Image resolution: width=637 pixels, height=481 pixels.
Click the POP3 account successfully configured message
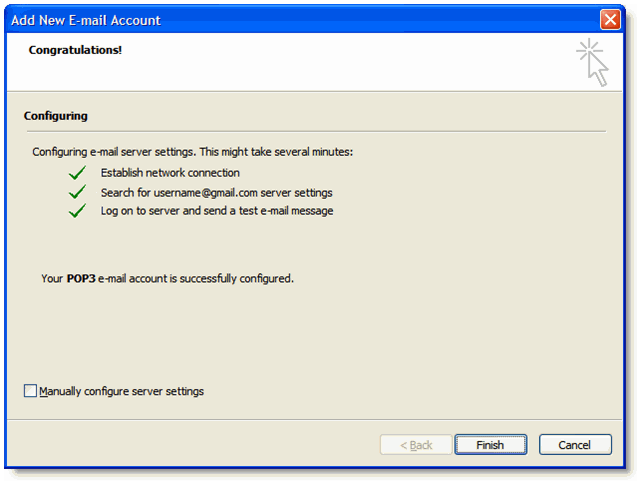click(167, 279)
